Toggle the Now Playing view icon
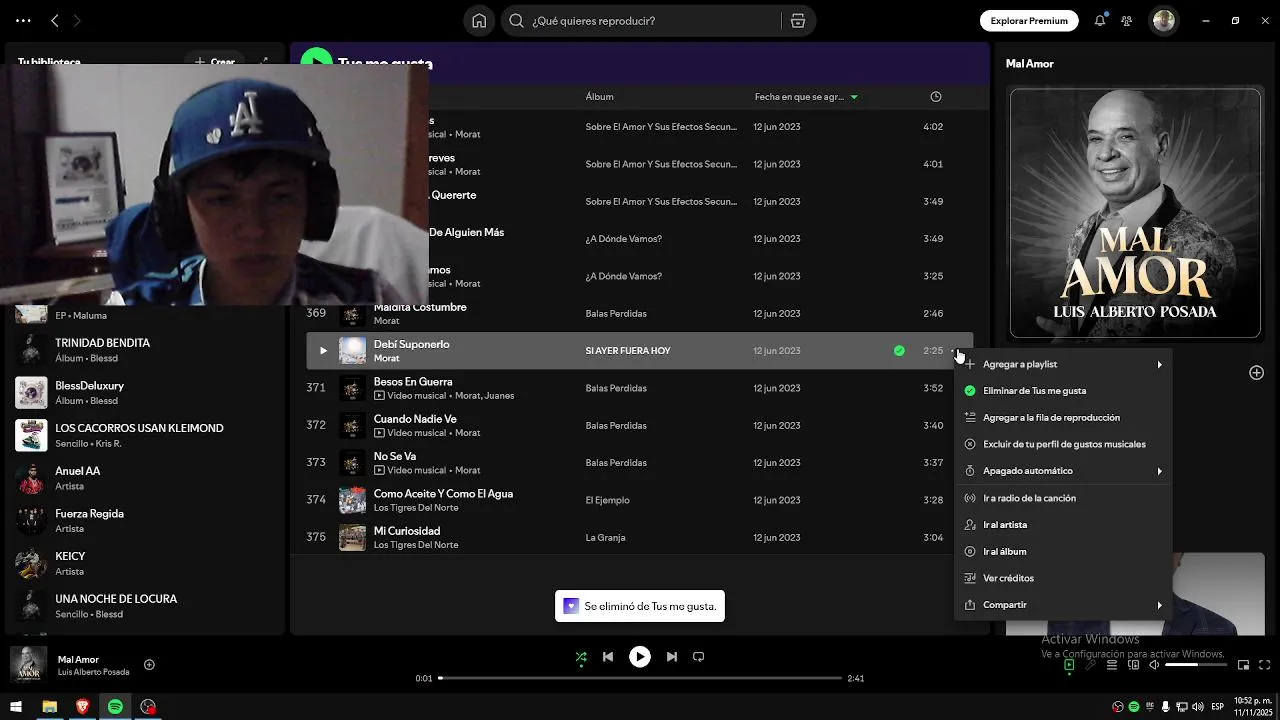The height and width of the screenshot is (720, 1280). click(x=1069, y=665)
